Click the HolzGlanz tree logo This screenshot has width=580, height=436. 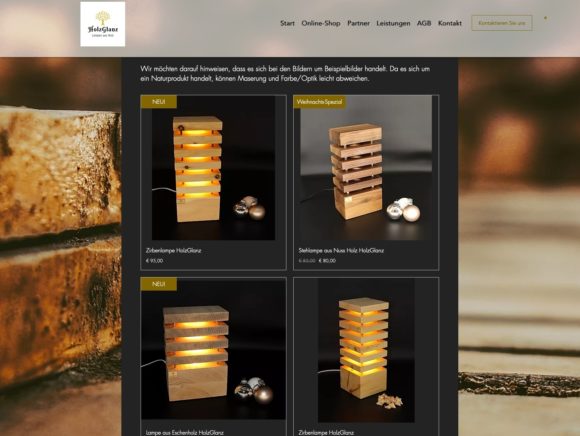[x=102, y=24]
